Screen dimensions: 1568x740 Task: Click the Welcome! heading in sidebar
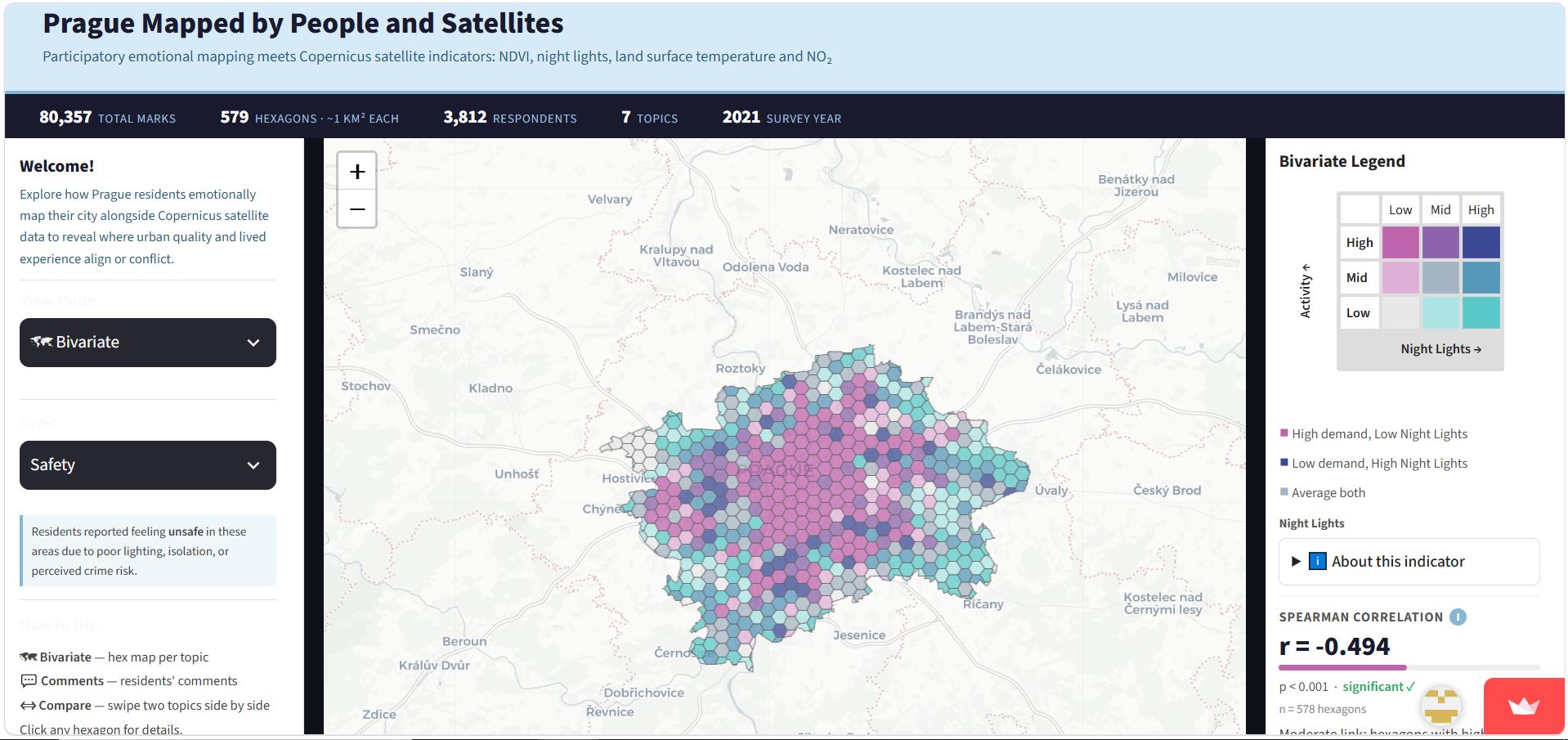[x=57, y=166]
